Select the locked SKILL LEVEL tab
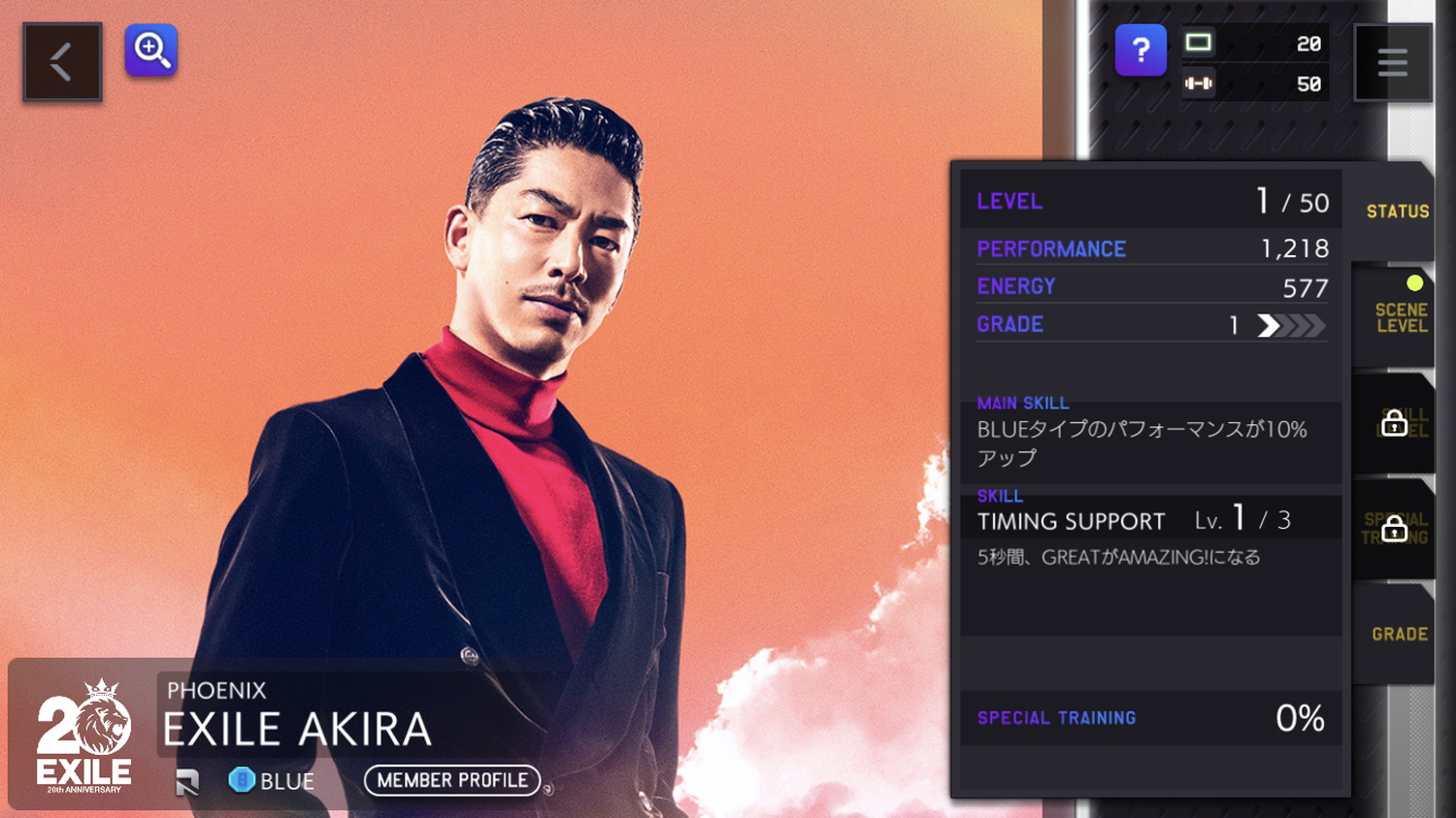 (x=1395, y=424)
